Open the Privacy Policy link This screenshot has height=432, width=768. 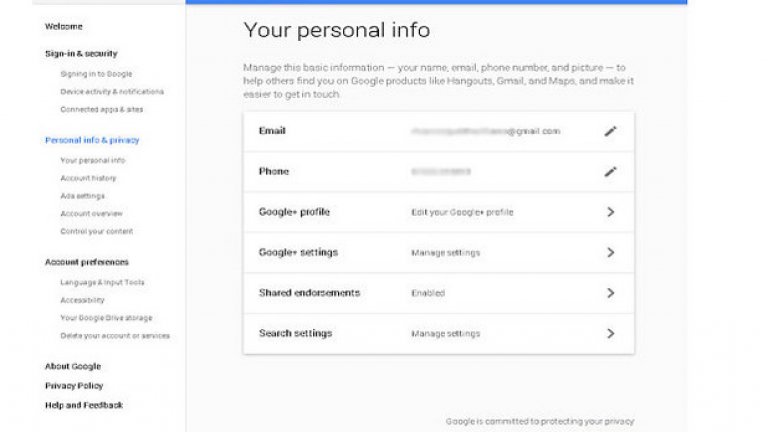(74, 385)
